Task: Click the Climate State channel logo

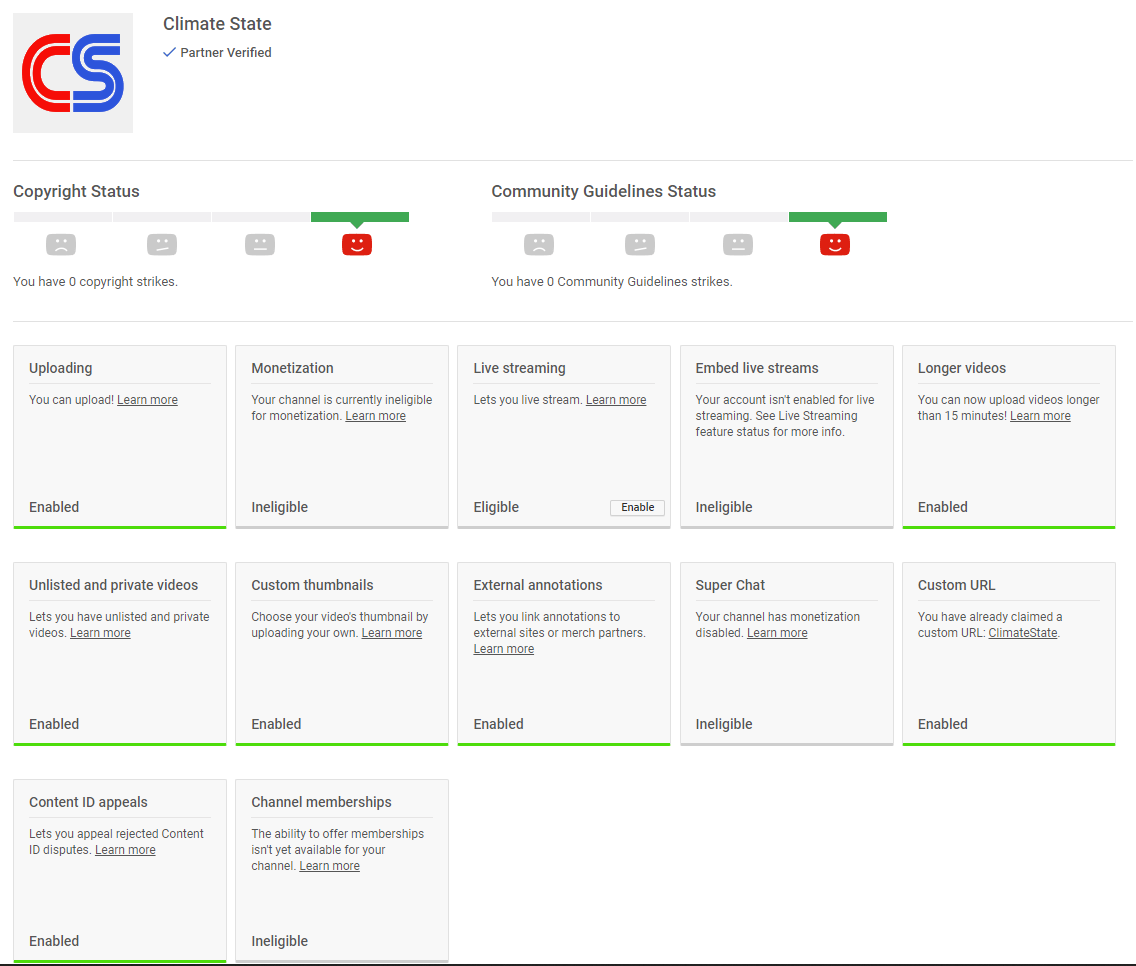Action: (73, 73)
